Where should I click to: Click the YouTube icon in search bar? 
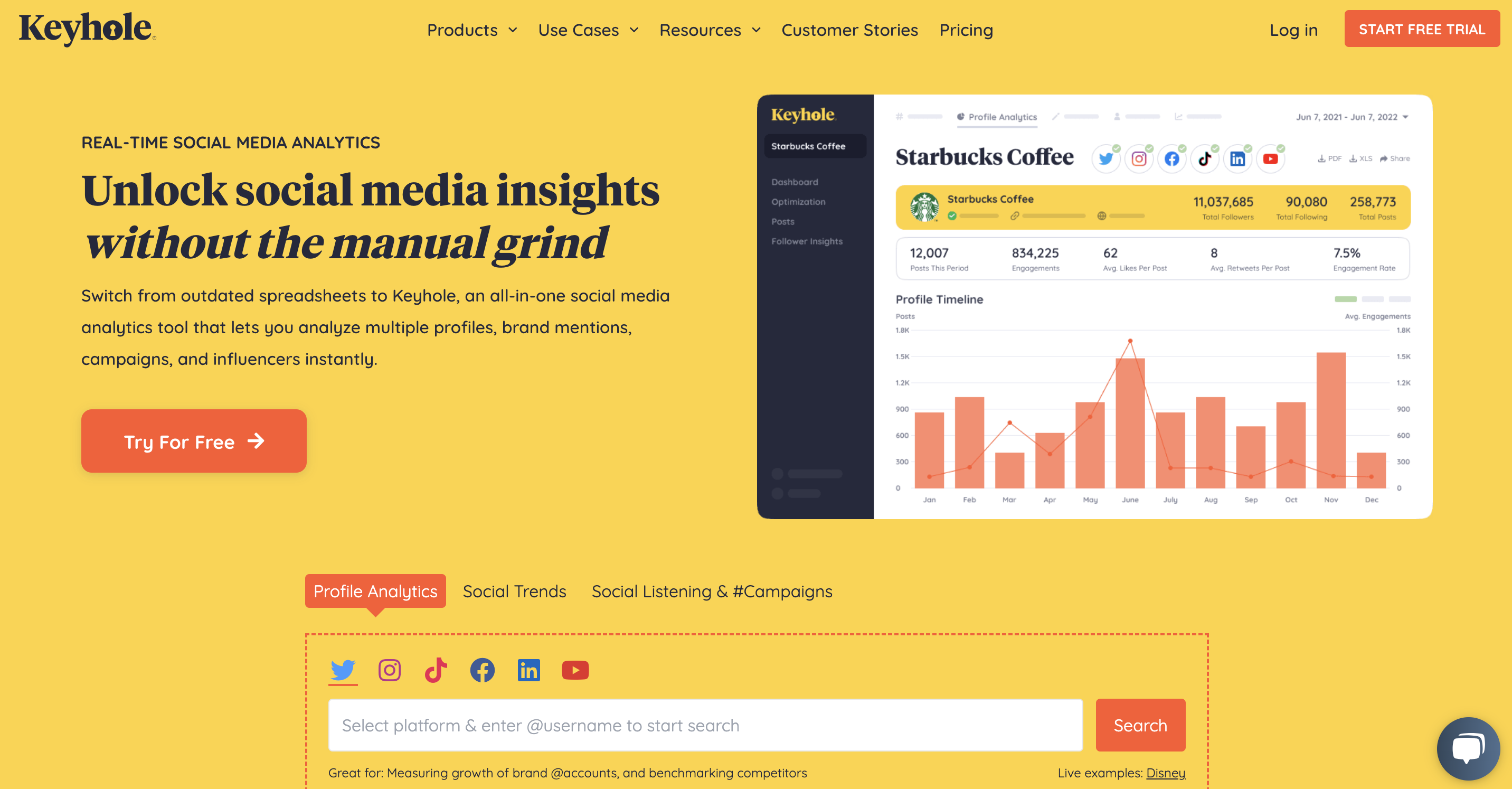(x=575, y=670)
